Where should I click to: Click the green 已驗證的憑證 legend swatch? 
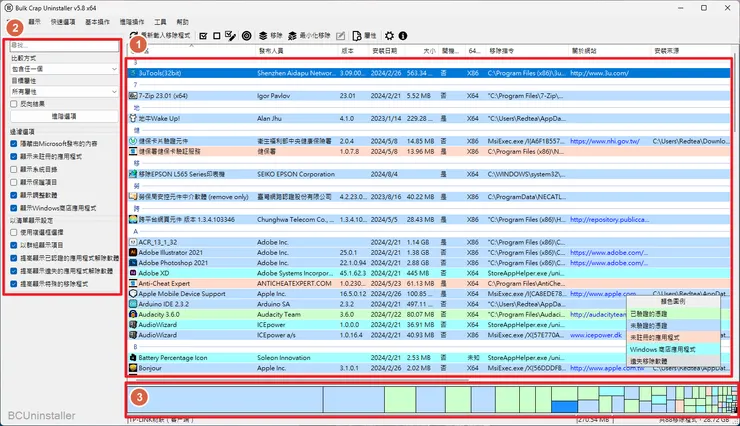pyautogui.click(x=673, y=314)
